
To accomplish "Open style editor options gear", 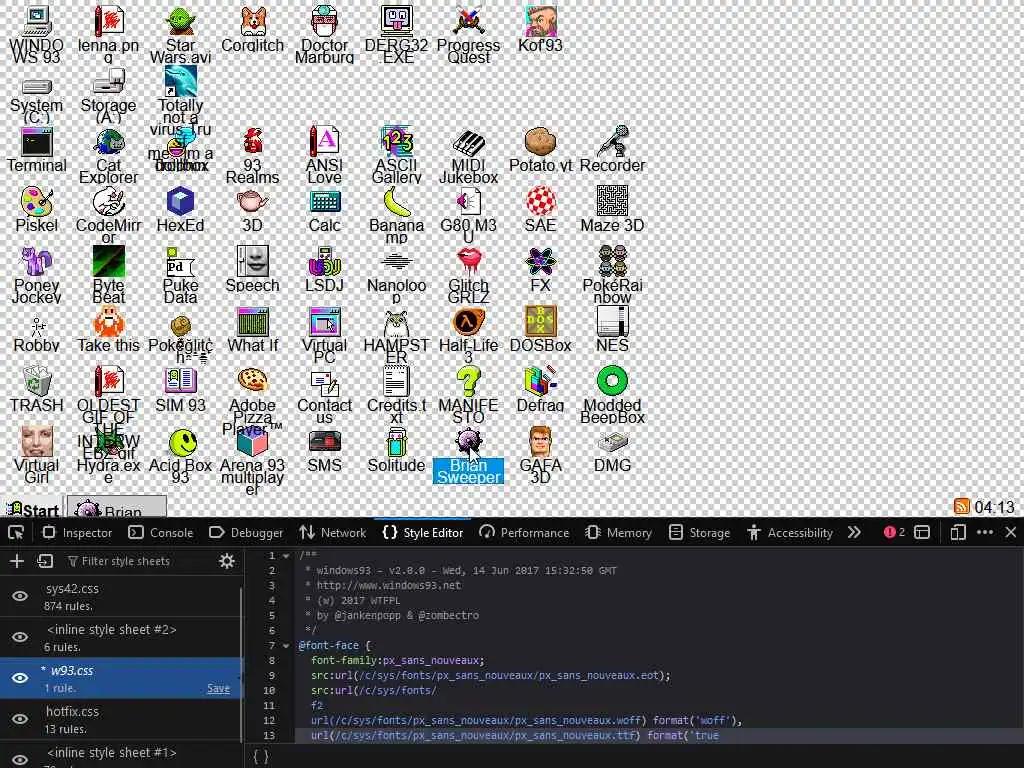I will point(227,561).
